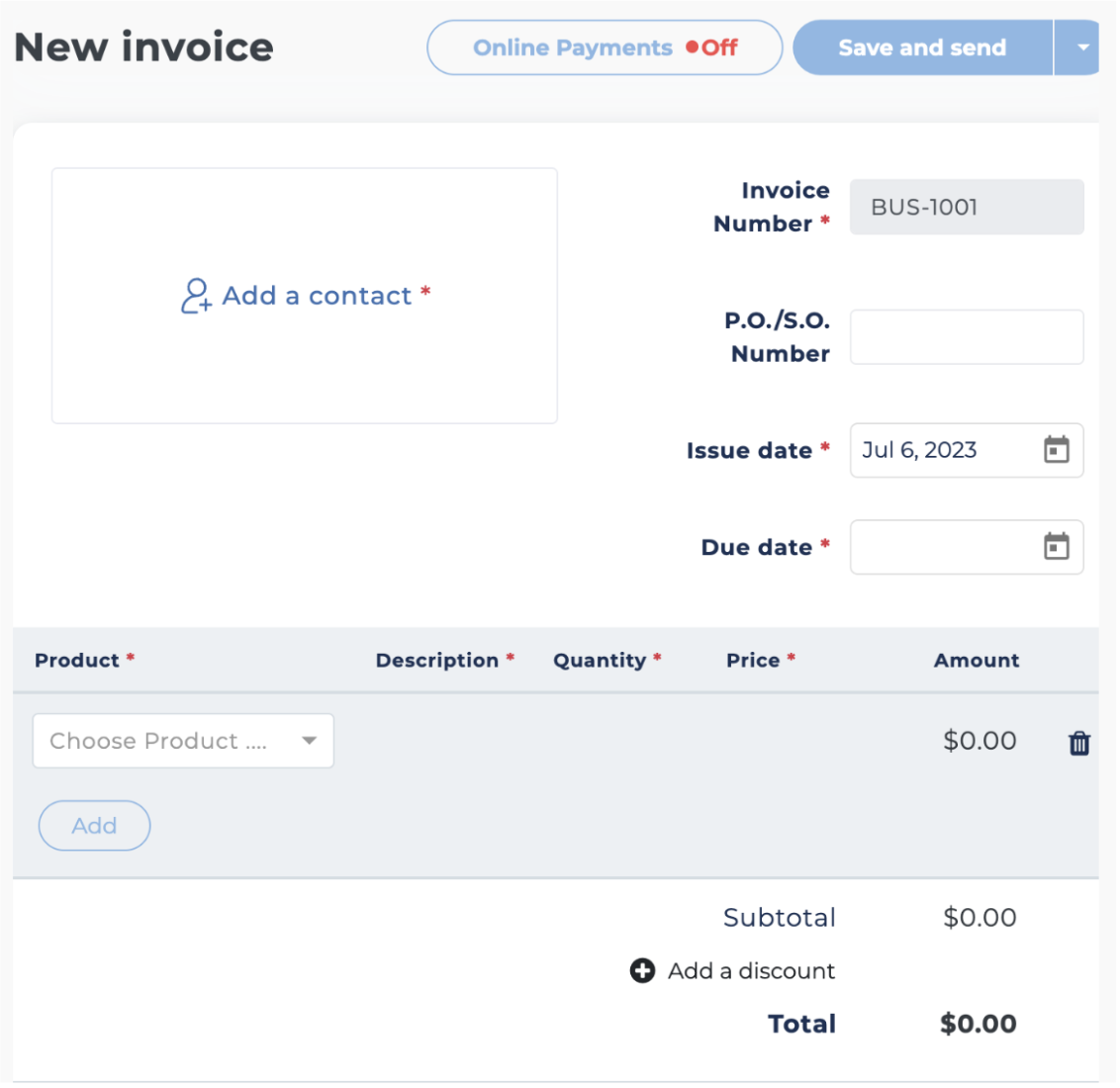This screenshot has height=1088, width=1120.
Task: Click into the empty Due date field
Action: [940, 547]
